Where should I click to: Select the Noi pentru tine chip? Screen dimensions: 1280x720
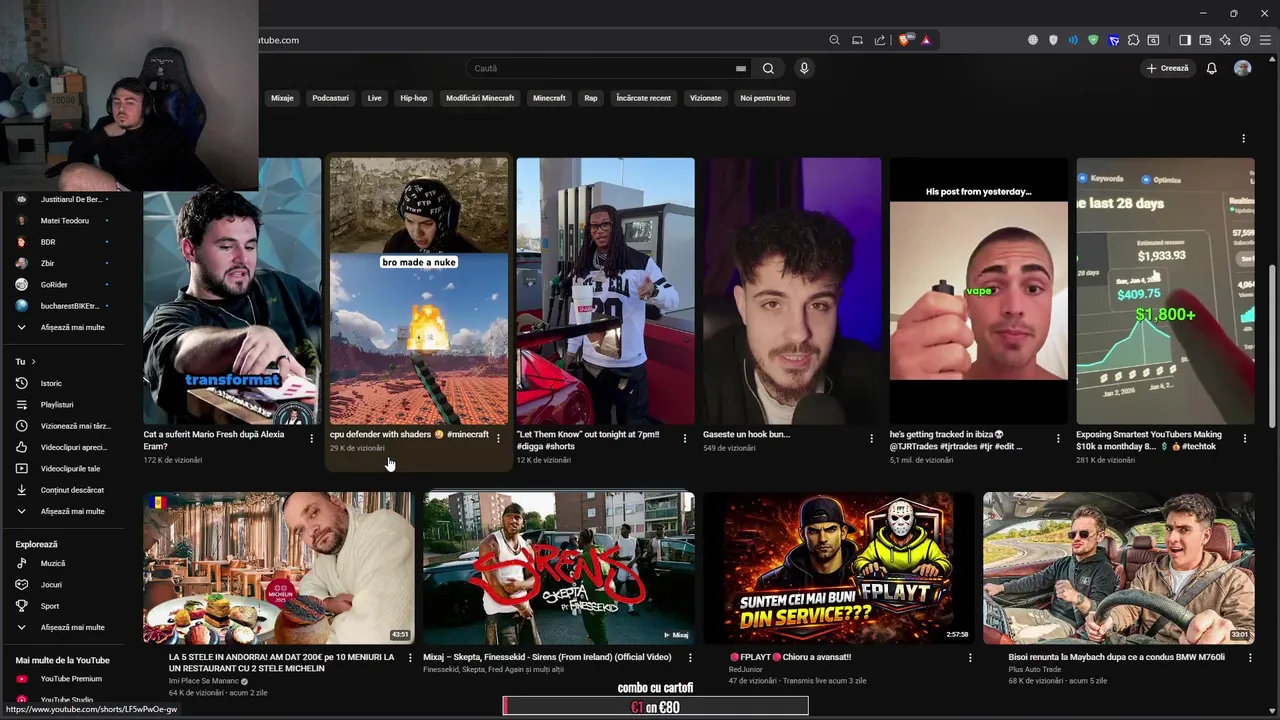coord(765,98)
